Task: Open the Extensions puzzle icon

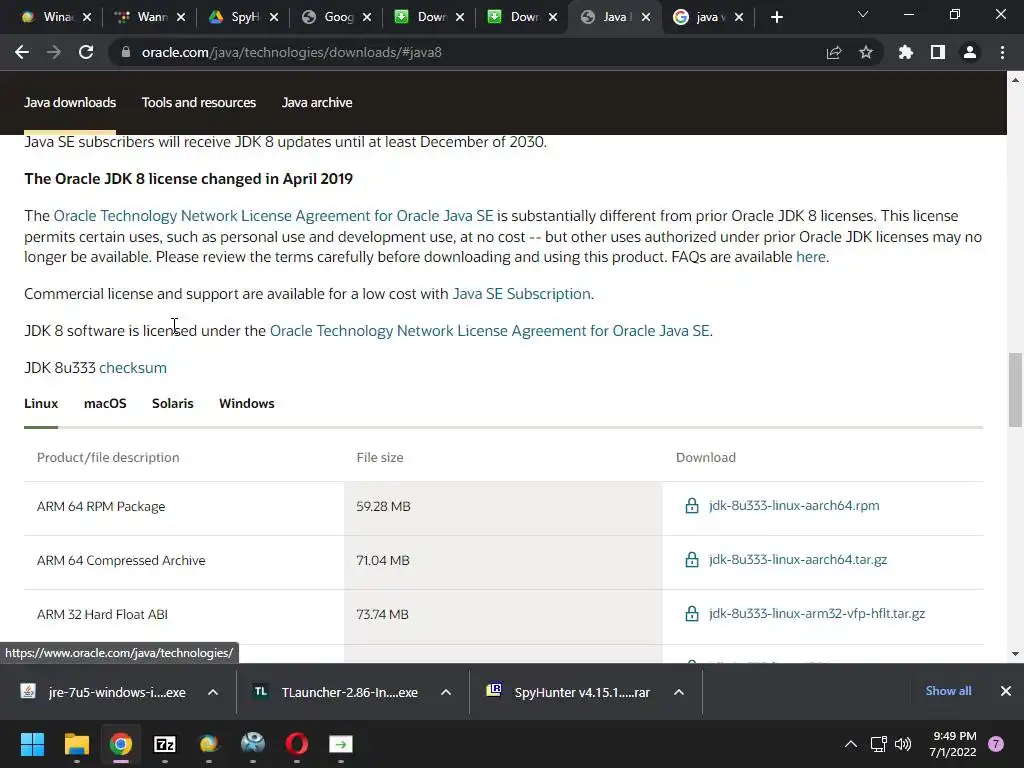Action: coord(906,52)
